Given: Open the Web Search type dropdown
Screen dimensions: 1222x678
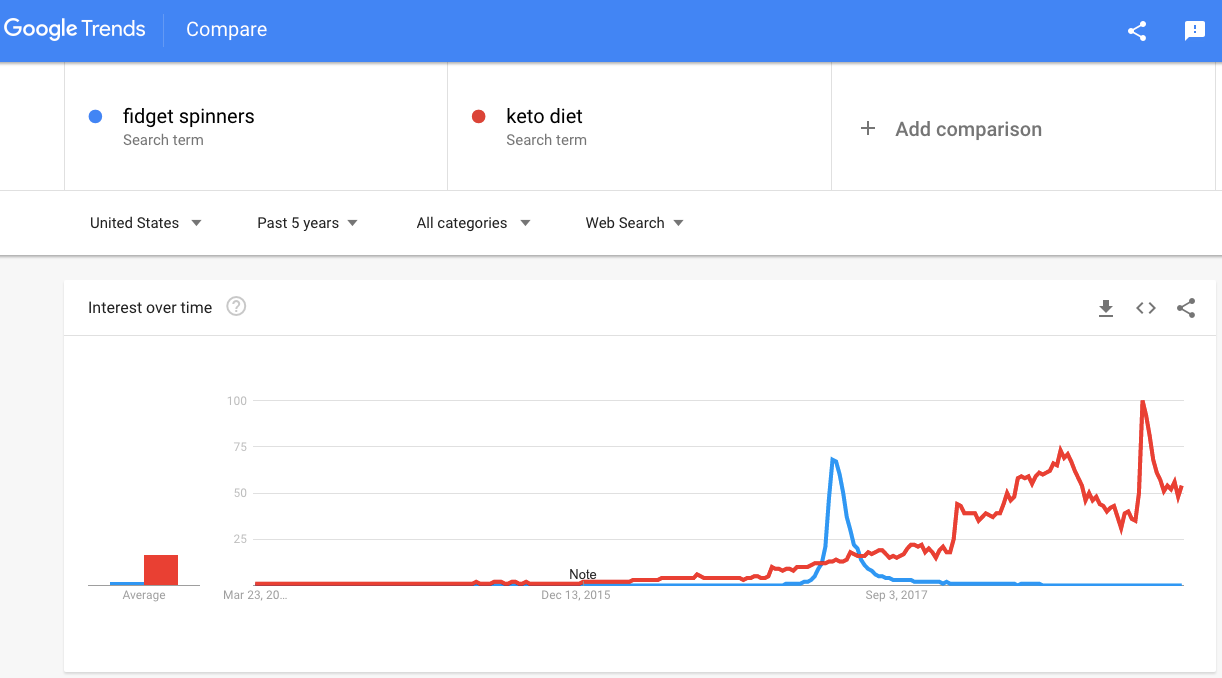Looking at the screenshot, I should tap(634, 223).
